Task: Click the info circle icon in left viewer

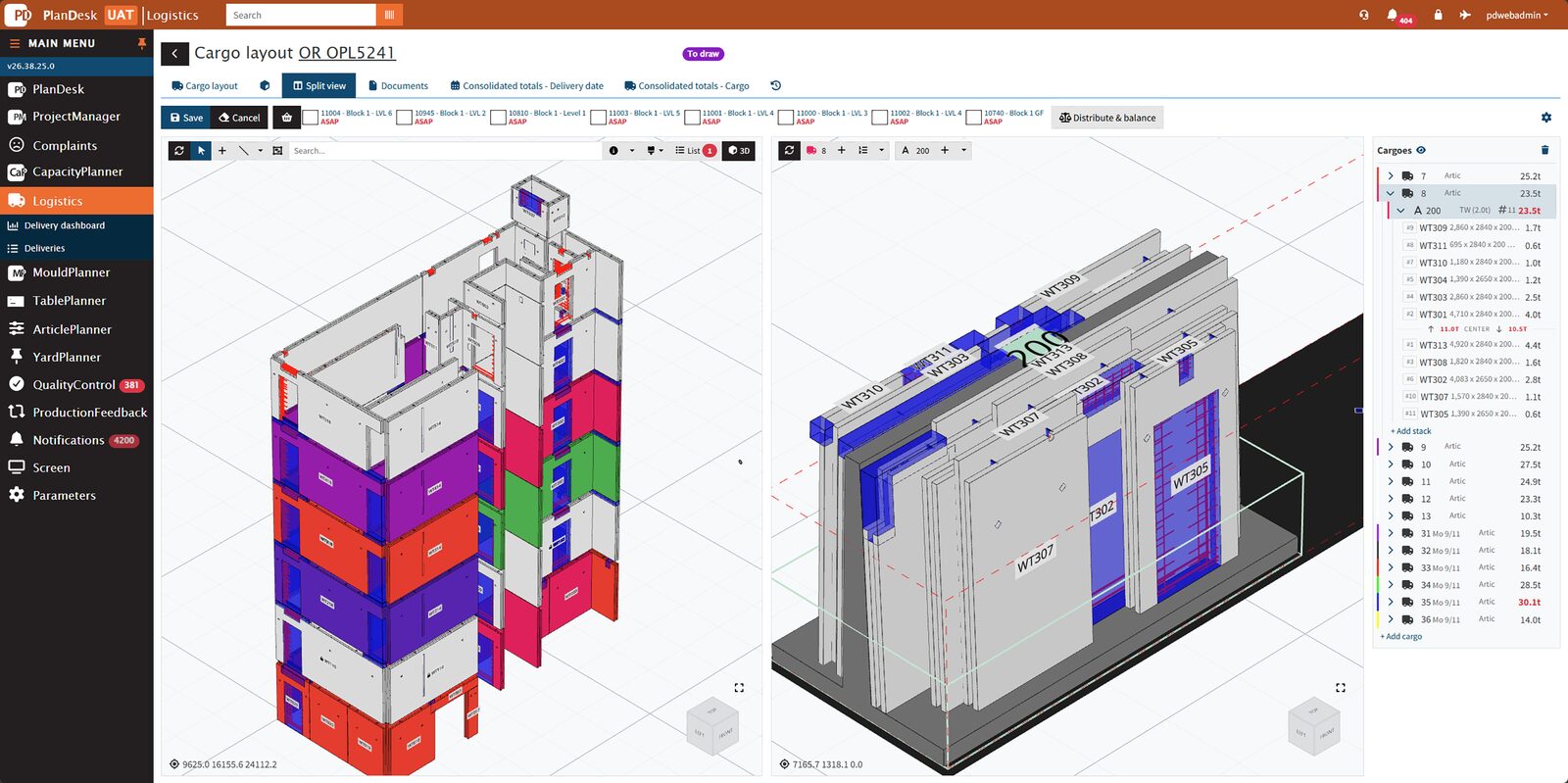Action: (613, 151)
